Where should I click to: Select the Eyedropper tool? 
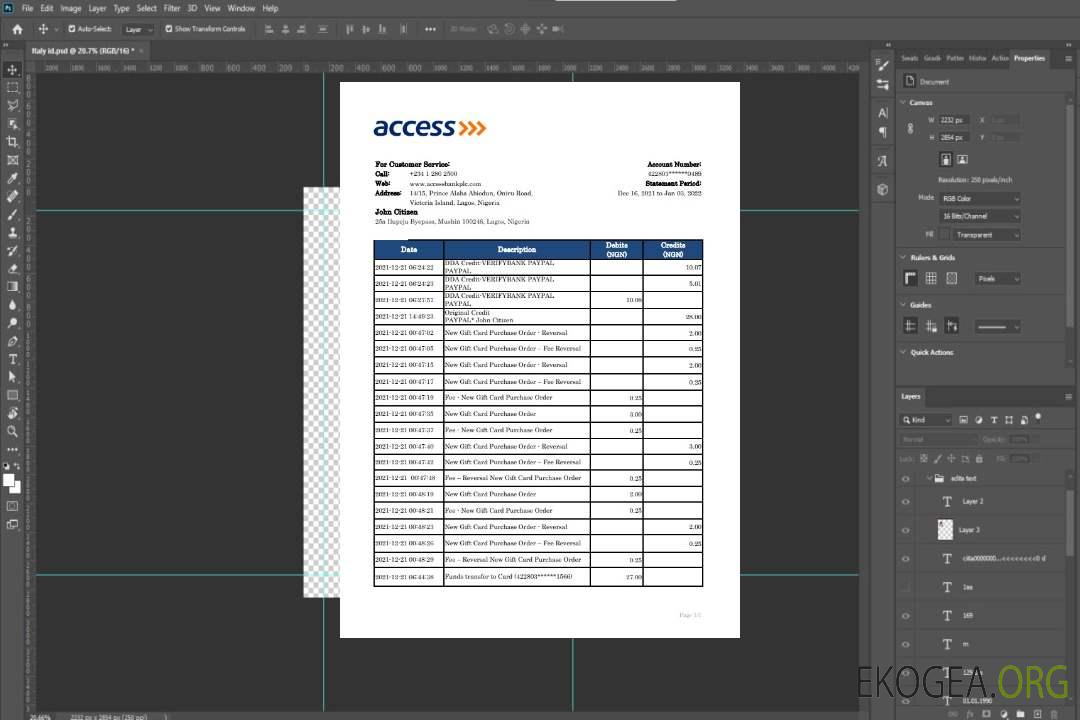[13, 178]
